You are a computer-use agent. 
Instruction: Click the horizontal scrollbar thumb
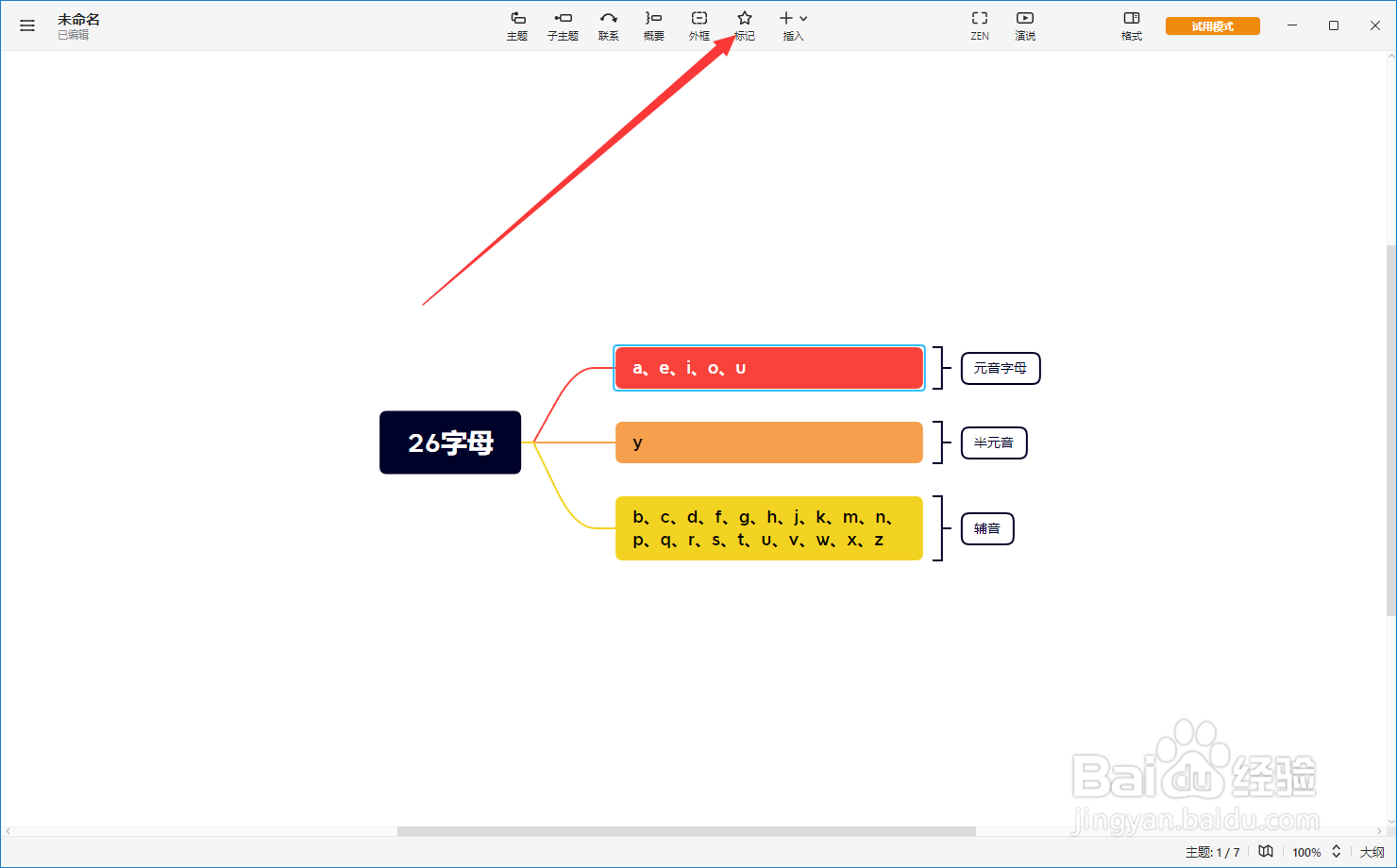[686, 831]
